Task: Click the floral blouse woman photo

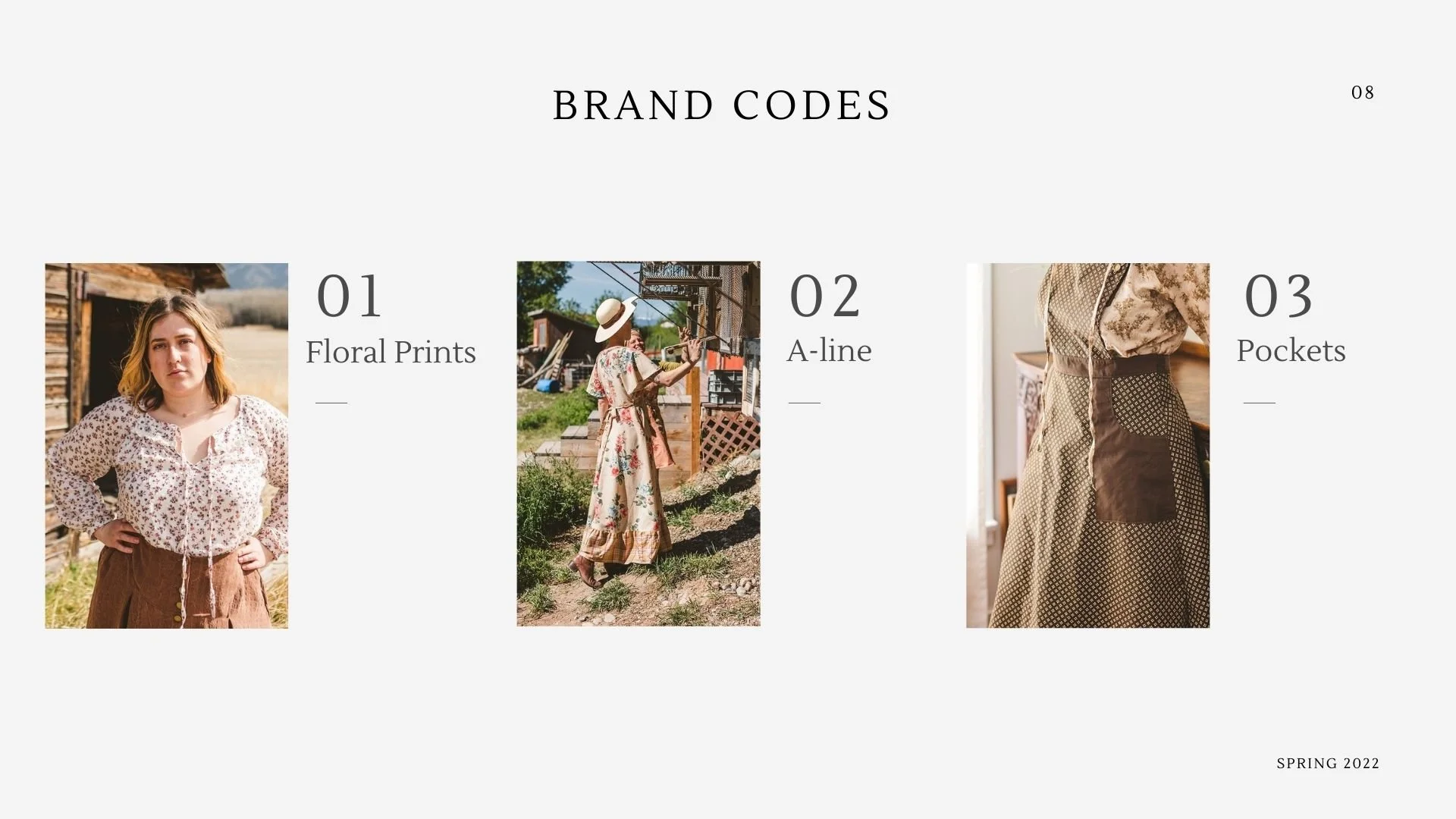Action: (166, 446)
